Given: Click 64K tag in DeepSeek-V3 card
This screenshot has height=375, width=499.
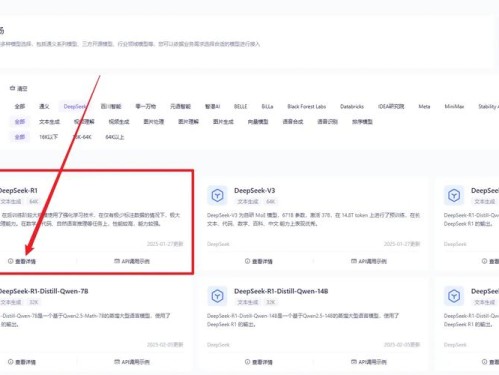Looking at the screenshot, I should click(x=271, y=202).
